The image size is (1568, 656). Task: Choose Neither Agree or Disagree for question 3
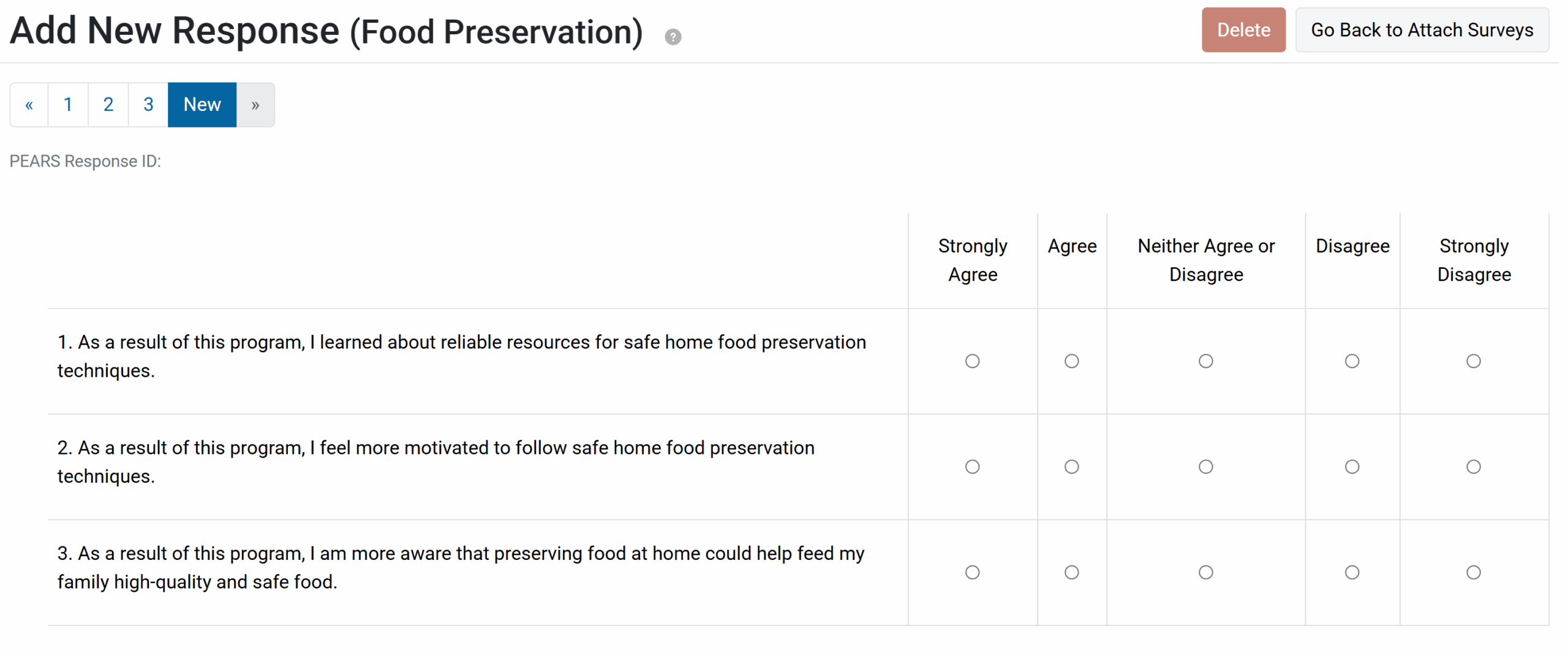(1205, 572)
